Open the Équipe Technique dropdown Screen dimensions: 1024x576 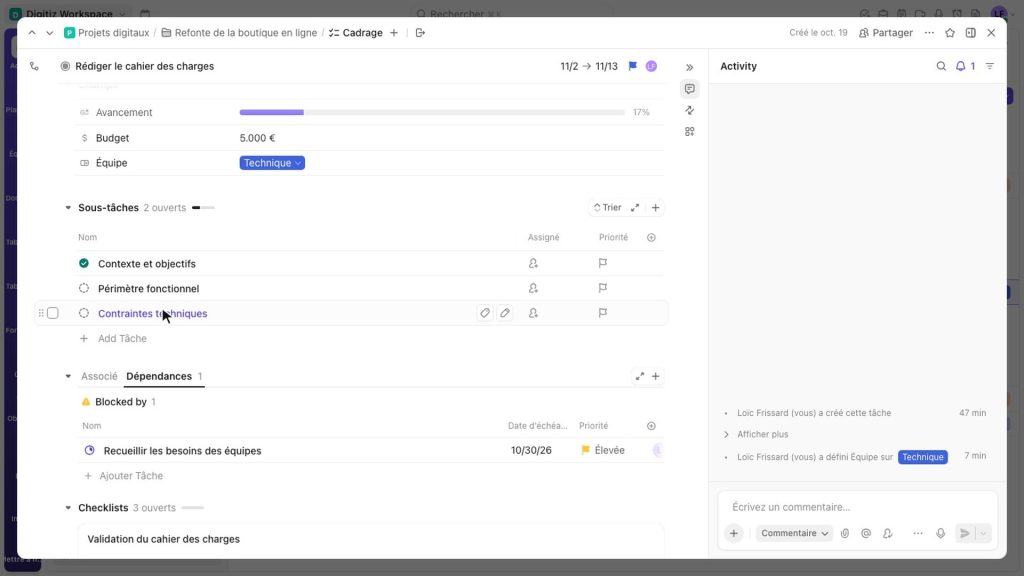pos(272,163)
